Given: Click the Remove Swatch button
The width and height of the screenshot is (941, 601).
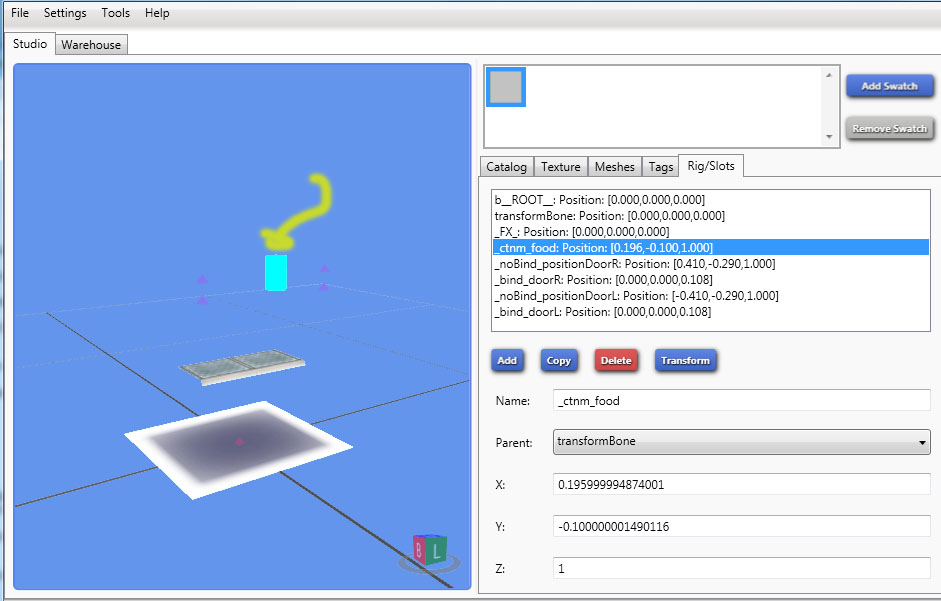Looking at the screenshot, I should pos(889,128).
